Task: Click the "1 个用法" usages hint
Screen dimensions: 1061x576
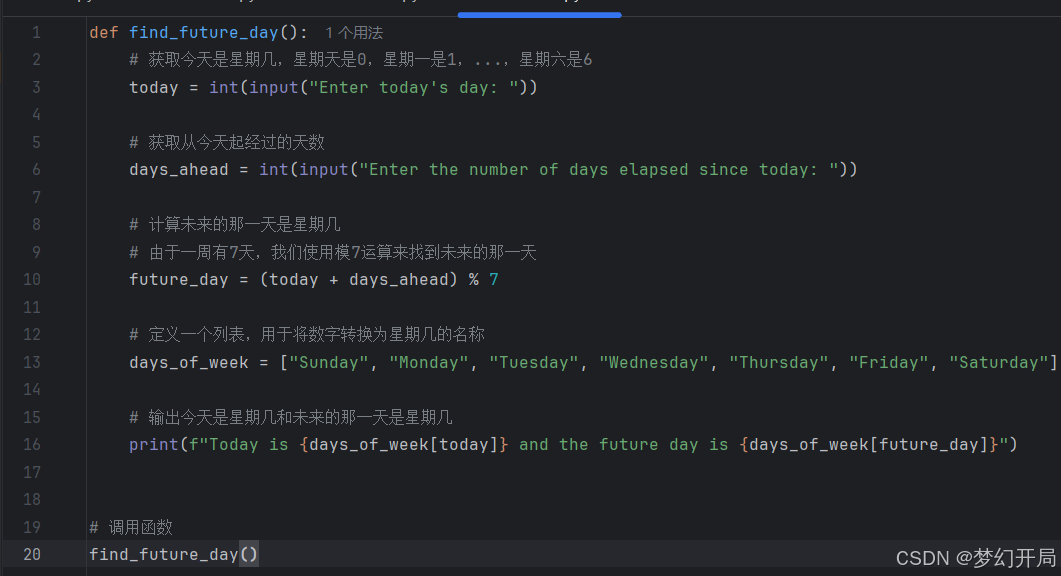Action: [x=355, y=32]
